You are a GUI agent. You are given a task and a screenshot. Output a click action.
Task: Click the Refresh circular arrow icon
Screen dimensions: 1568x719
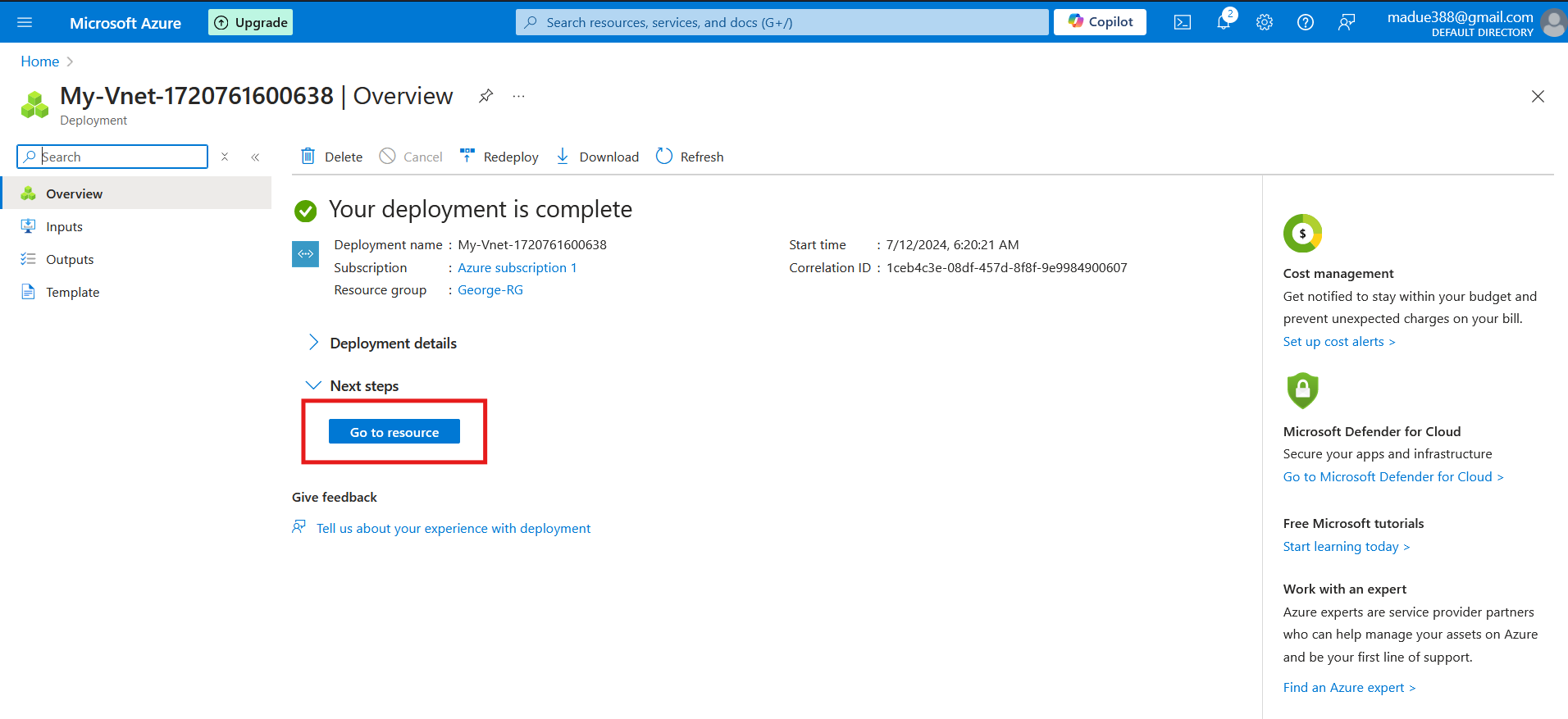[664, 156]
